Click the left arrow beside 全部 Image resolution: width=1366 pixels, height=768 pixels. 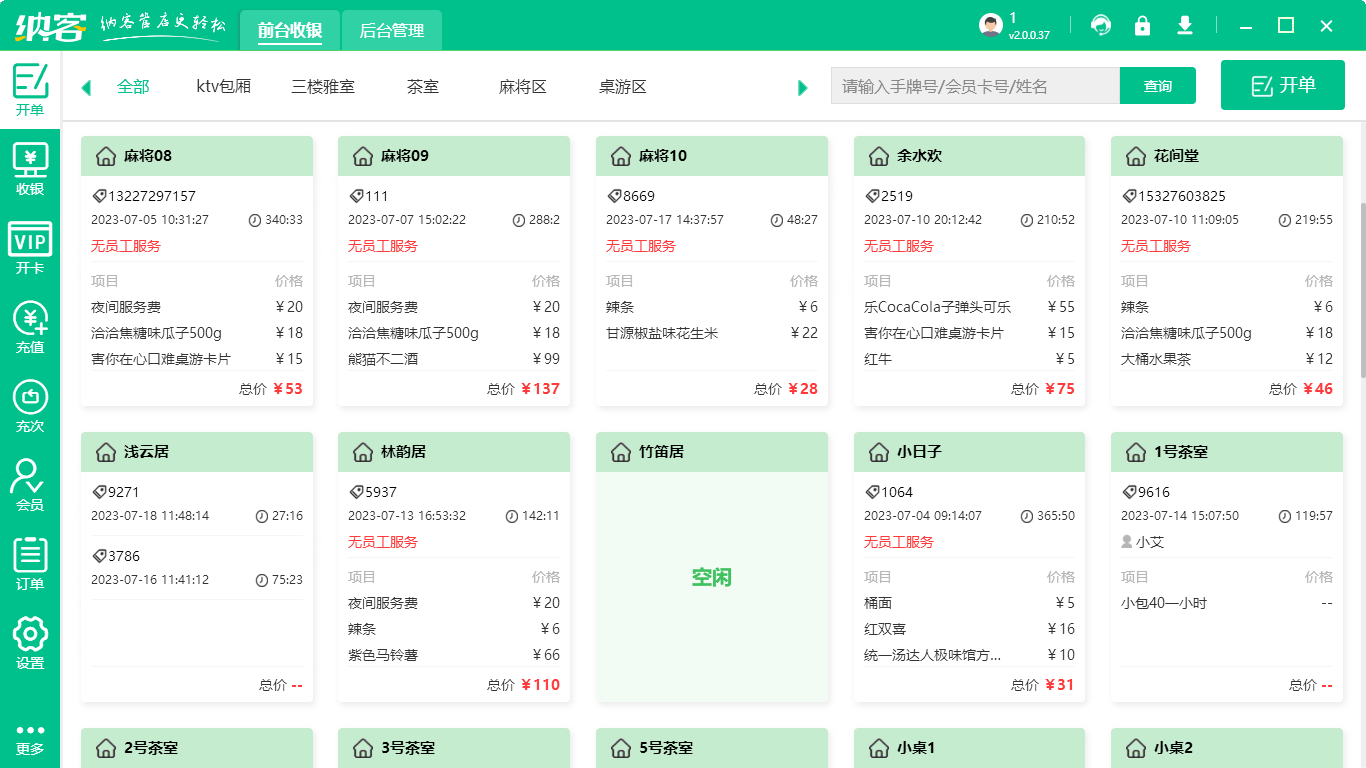86,87
